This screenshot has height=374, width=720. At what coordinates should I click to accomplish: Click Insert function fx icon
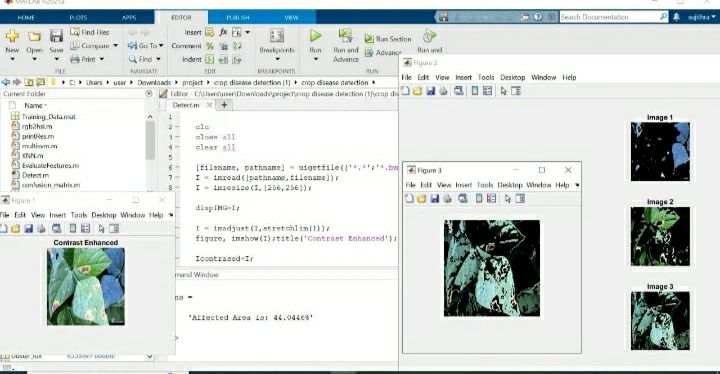tap(223, 32)
